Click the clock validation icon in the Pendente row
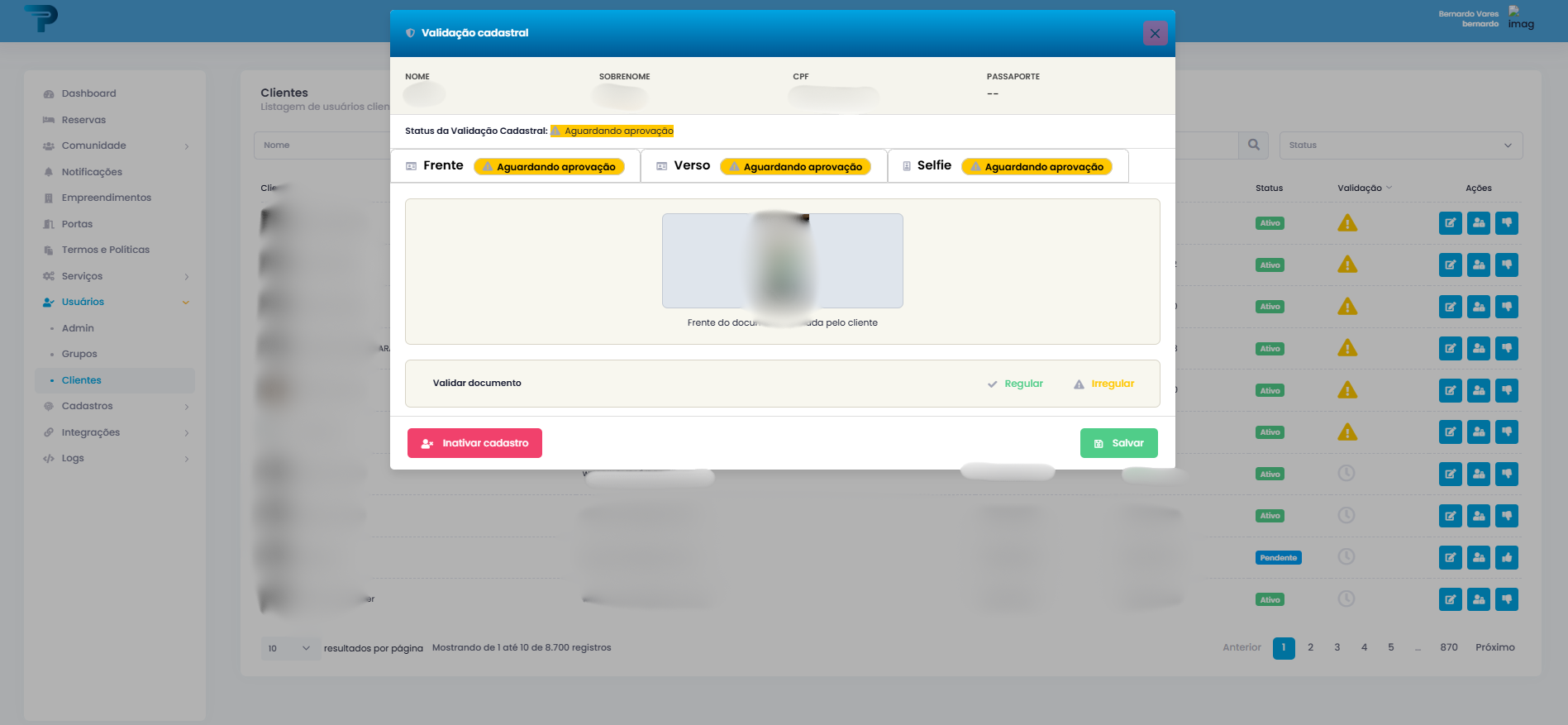 click(1346, 556)
